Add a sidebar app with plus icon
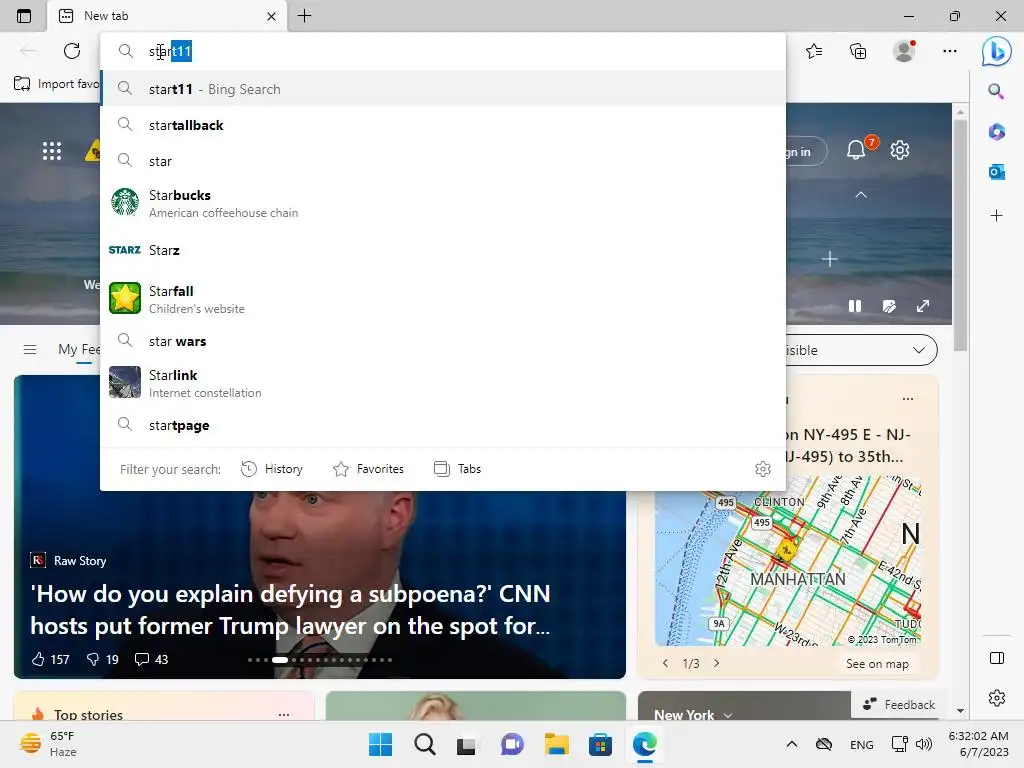Screen dimensions: 1024x768 coord(996,216)
